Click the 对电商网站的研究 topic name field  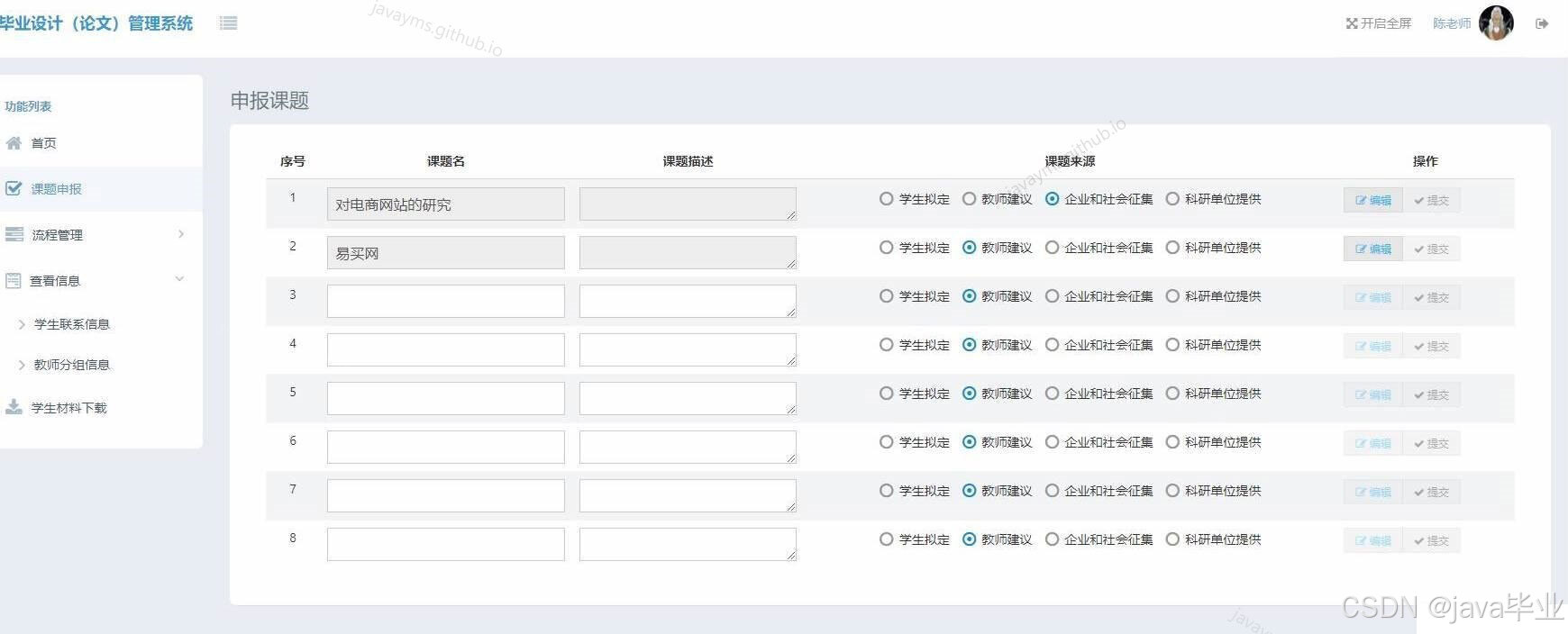click(446, 204)
